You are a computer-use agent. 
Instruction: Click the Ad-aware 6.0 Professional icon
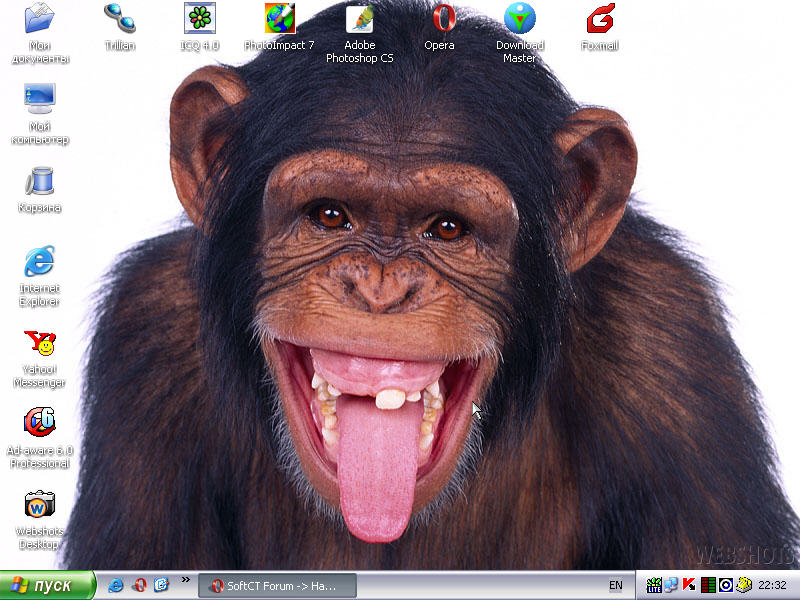[39, 424]
